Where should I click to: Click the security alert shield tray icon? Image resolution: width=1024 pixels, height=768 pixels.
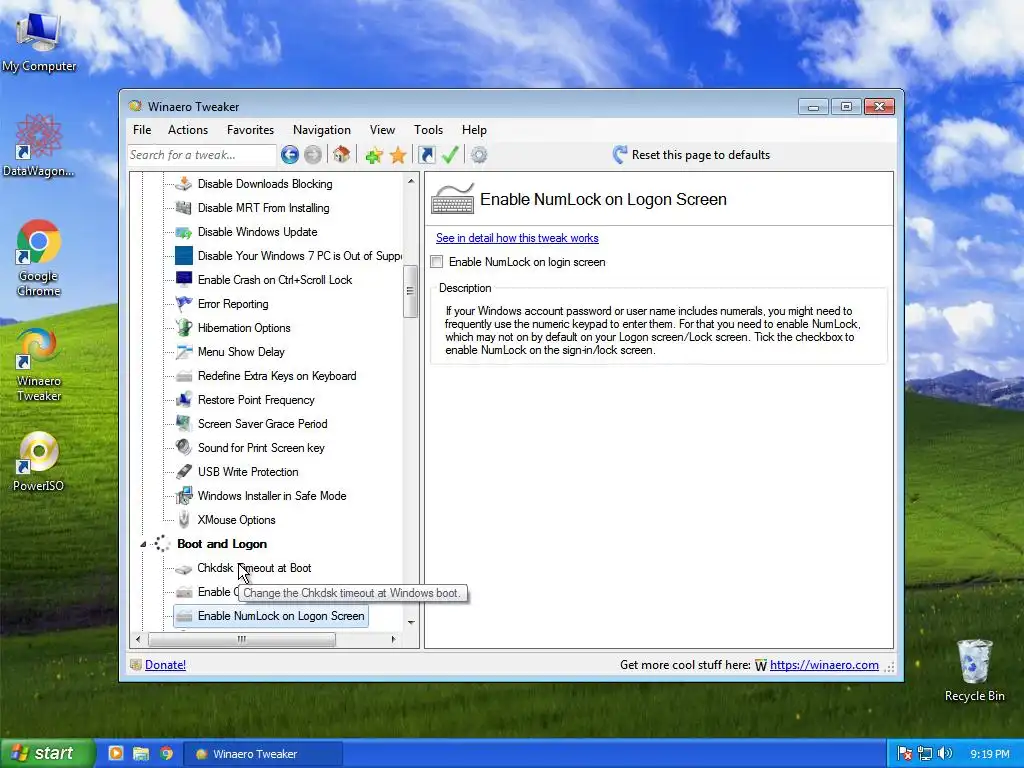pyautogui.click(x=904, y=754)
